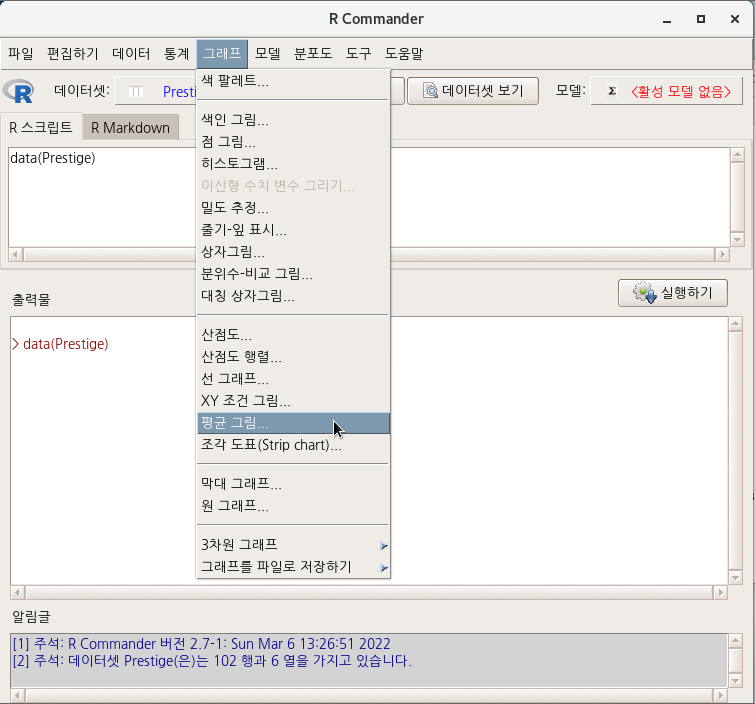Switch to the R 스크립트 tab
This screenshot has width=755, height=704.
pos(41,128)
